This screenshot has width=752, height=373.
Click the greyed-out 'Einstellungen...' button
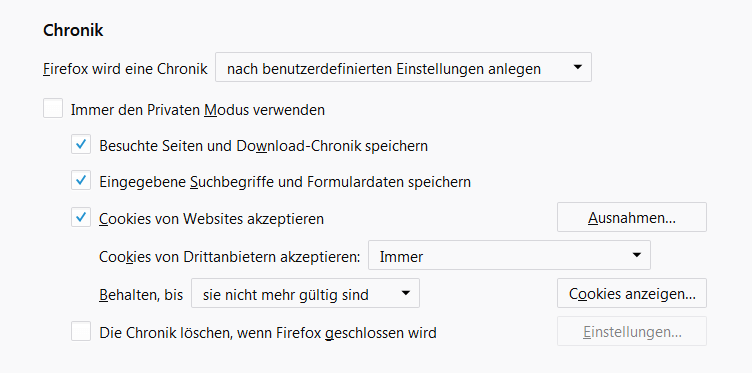632,331
